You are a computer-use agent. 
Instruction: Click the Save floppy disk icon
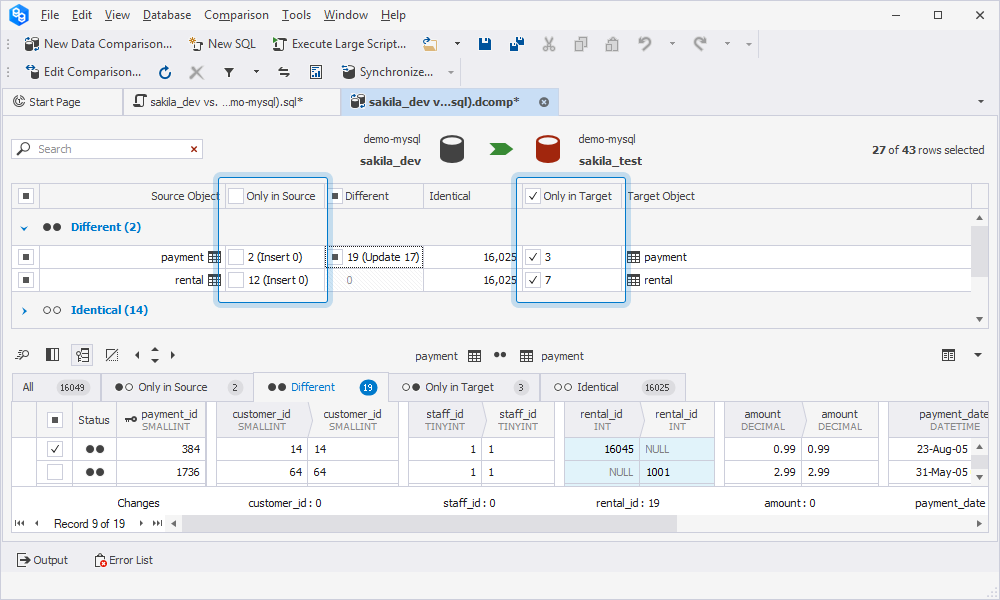tap(485, 44)
